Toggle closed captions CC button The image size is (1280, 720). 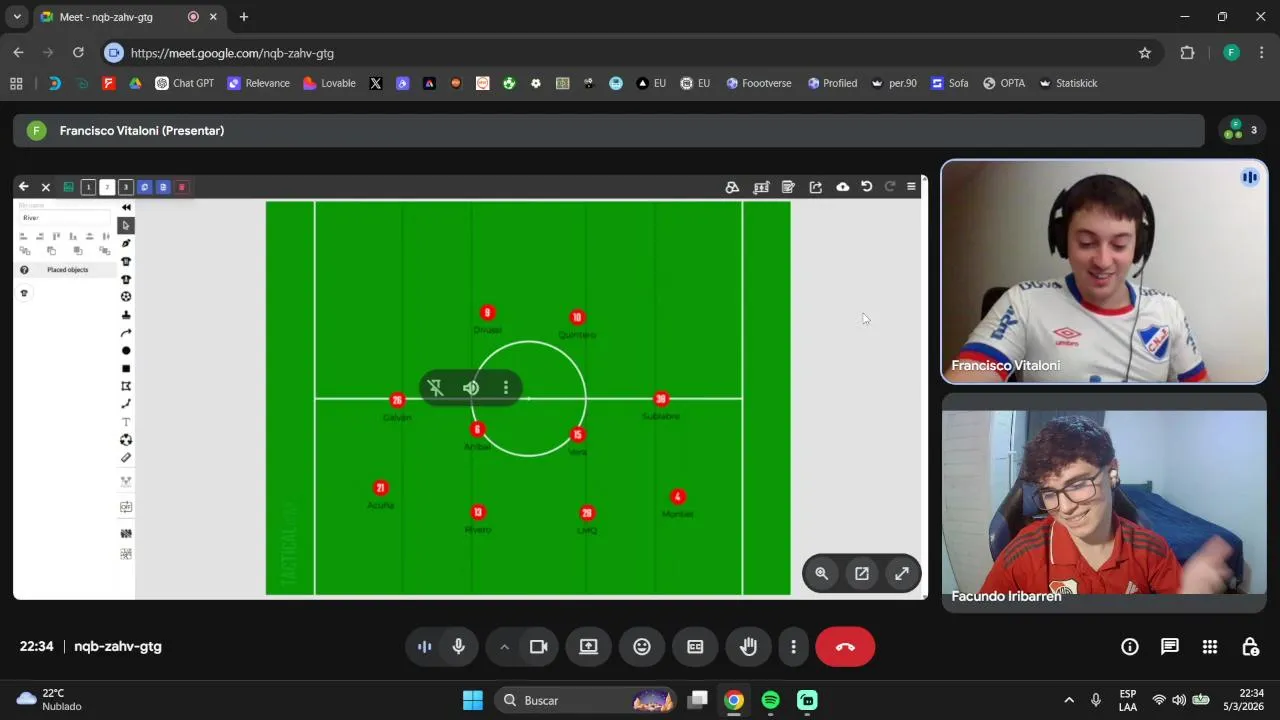[695, 647]
